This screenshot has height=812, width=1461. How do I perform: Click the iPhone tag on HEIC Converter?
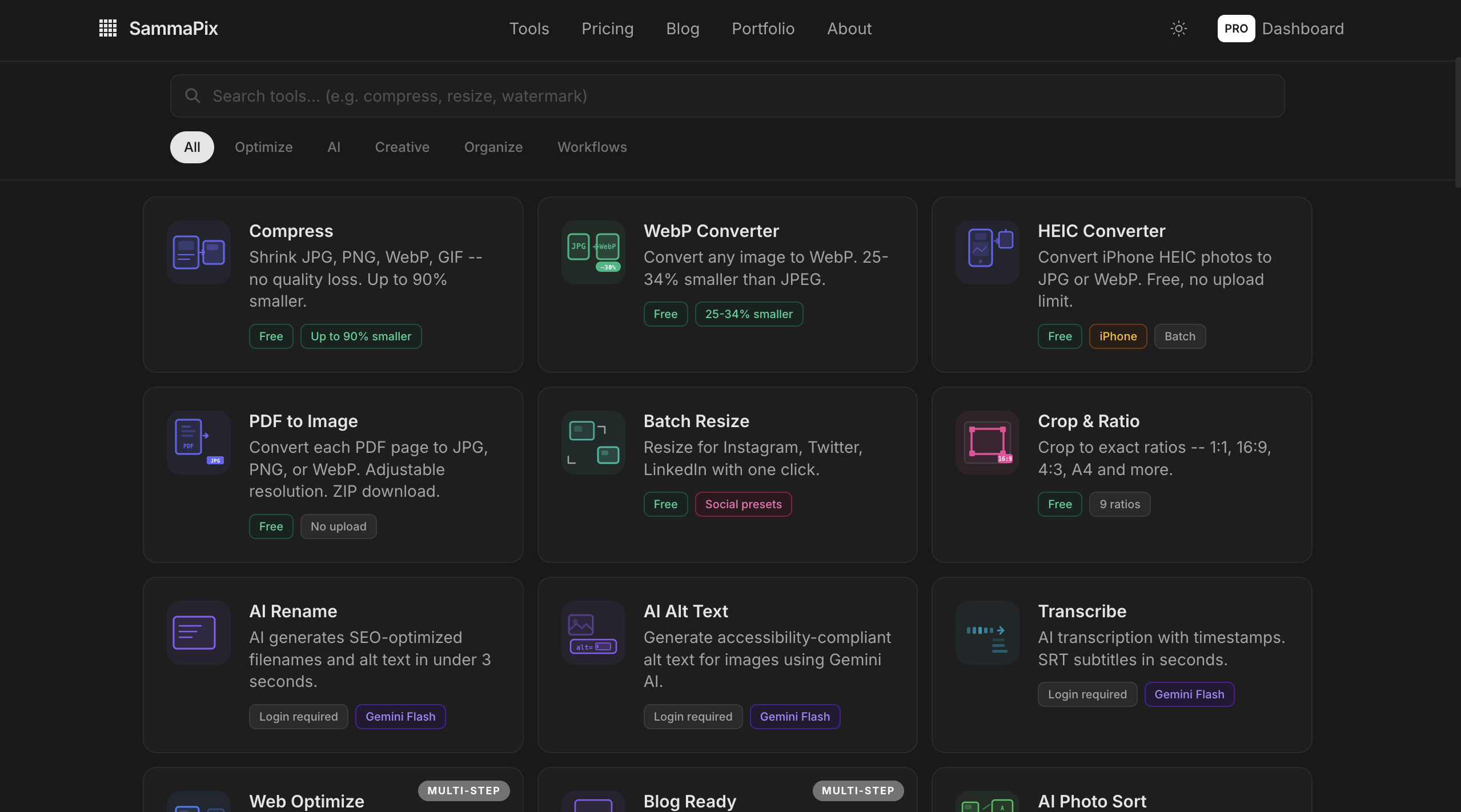(1118, 336)
